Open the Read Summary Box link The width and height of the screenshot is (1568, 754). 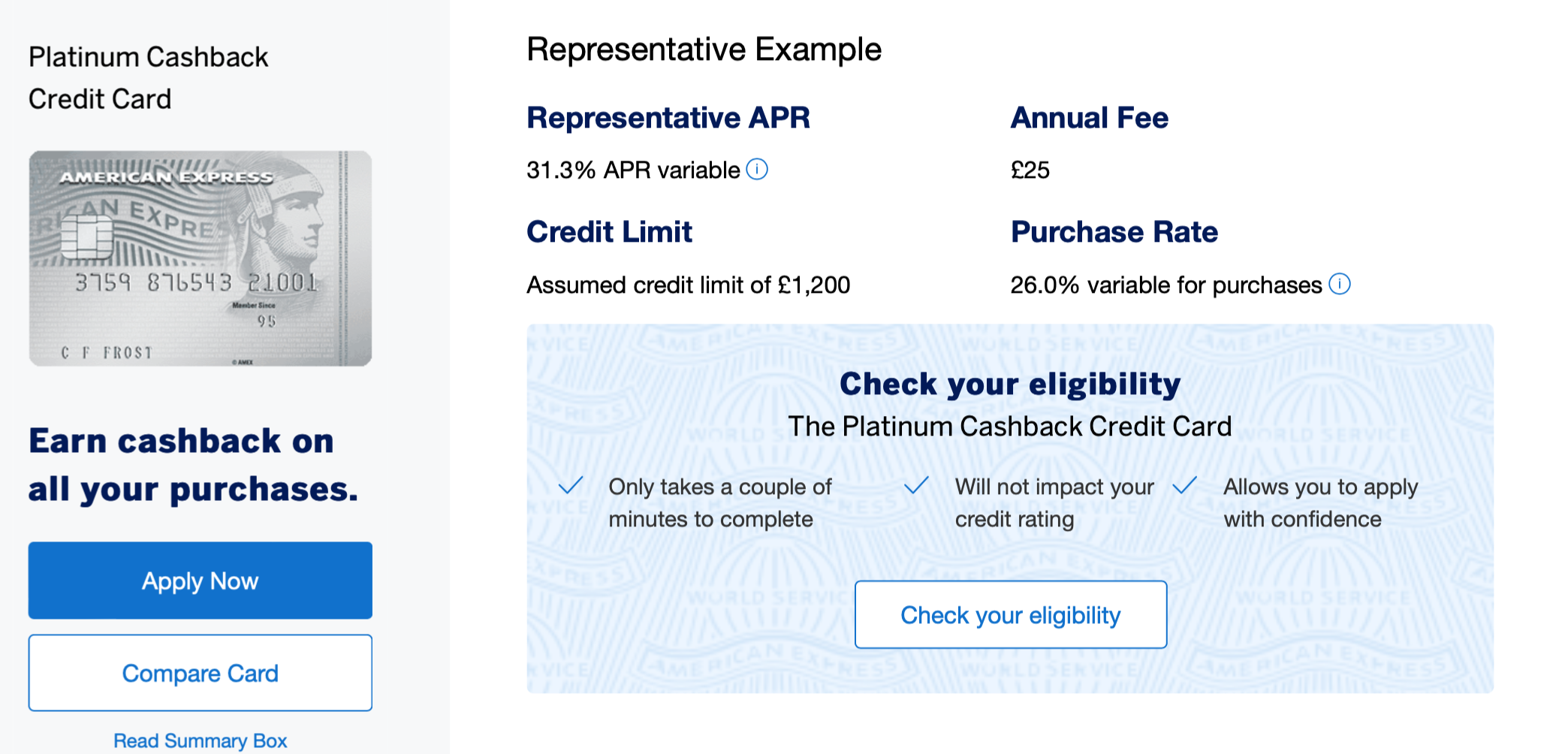point(201,740)
